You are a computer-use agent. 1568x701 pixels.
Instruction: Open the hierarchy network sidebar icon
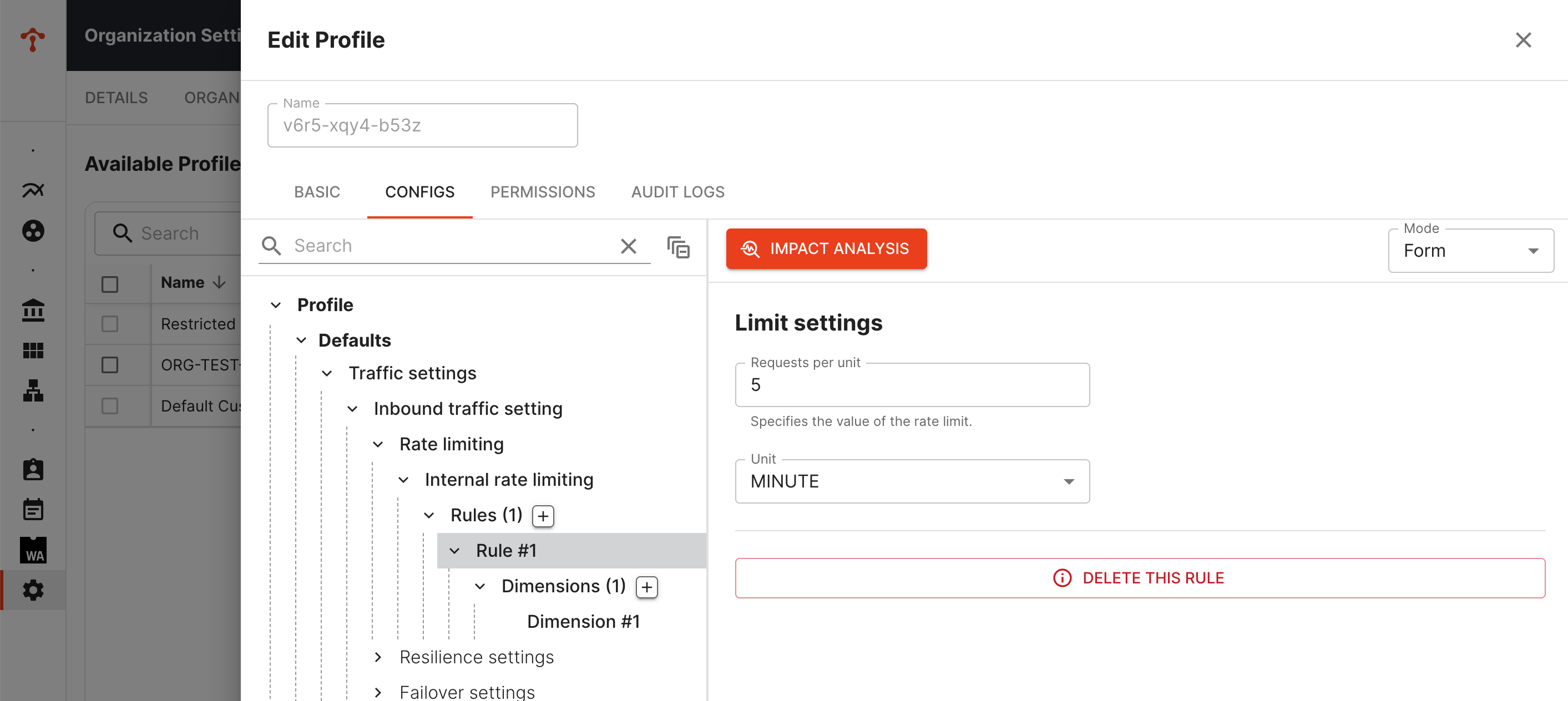pos(33,390)
